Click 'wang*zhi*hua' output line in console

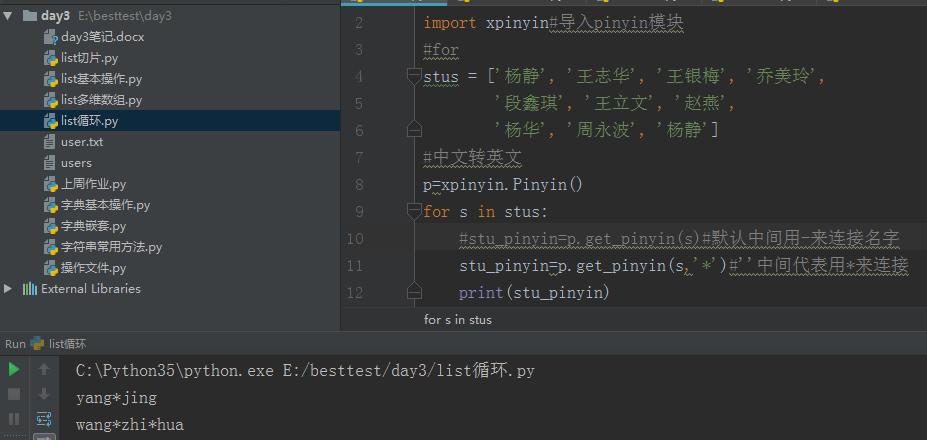point(129,425)
